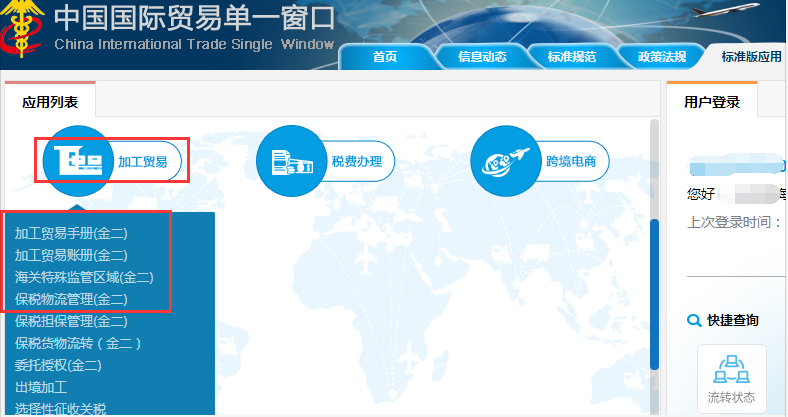
Task: Open the 政策法规 tab
Action: coord(662,57)
